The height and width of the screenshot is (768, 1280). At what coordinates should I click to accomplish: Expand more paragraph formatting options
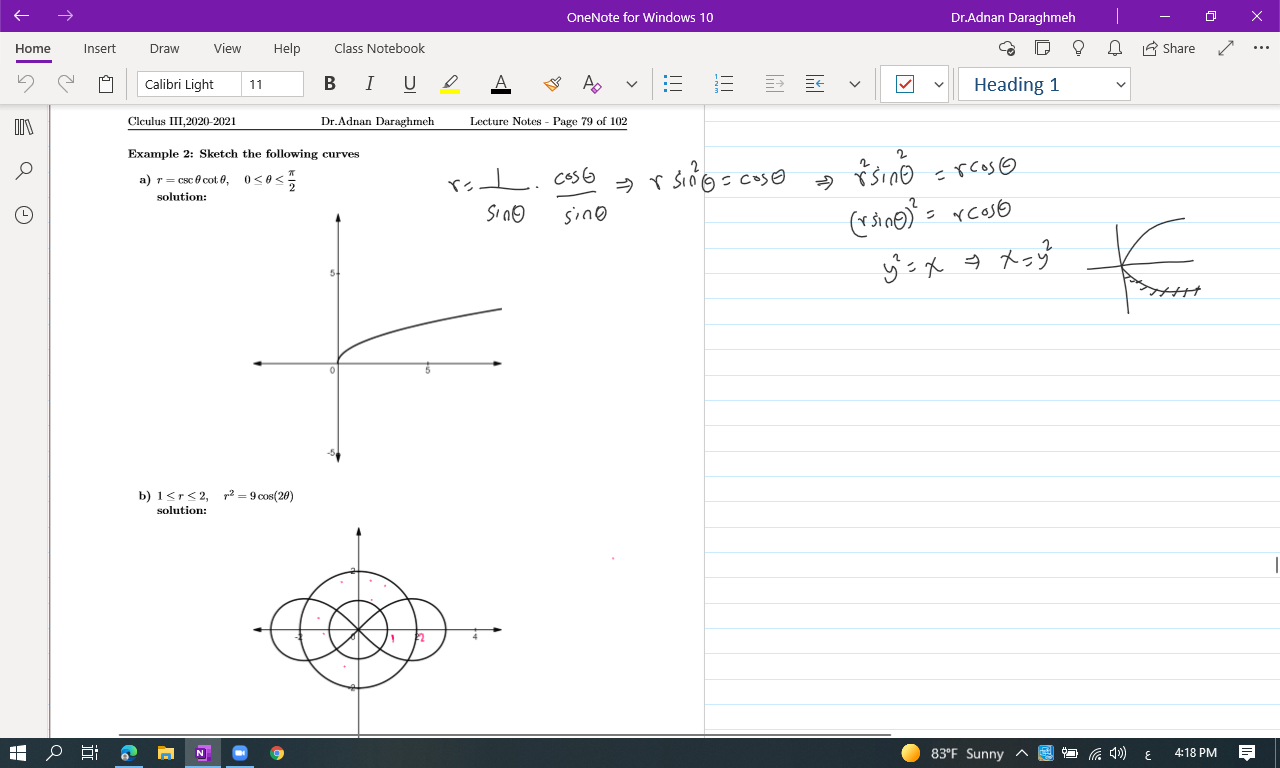pyautogui.click(x=855, y=84)
